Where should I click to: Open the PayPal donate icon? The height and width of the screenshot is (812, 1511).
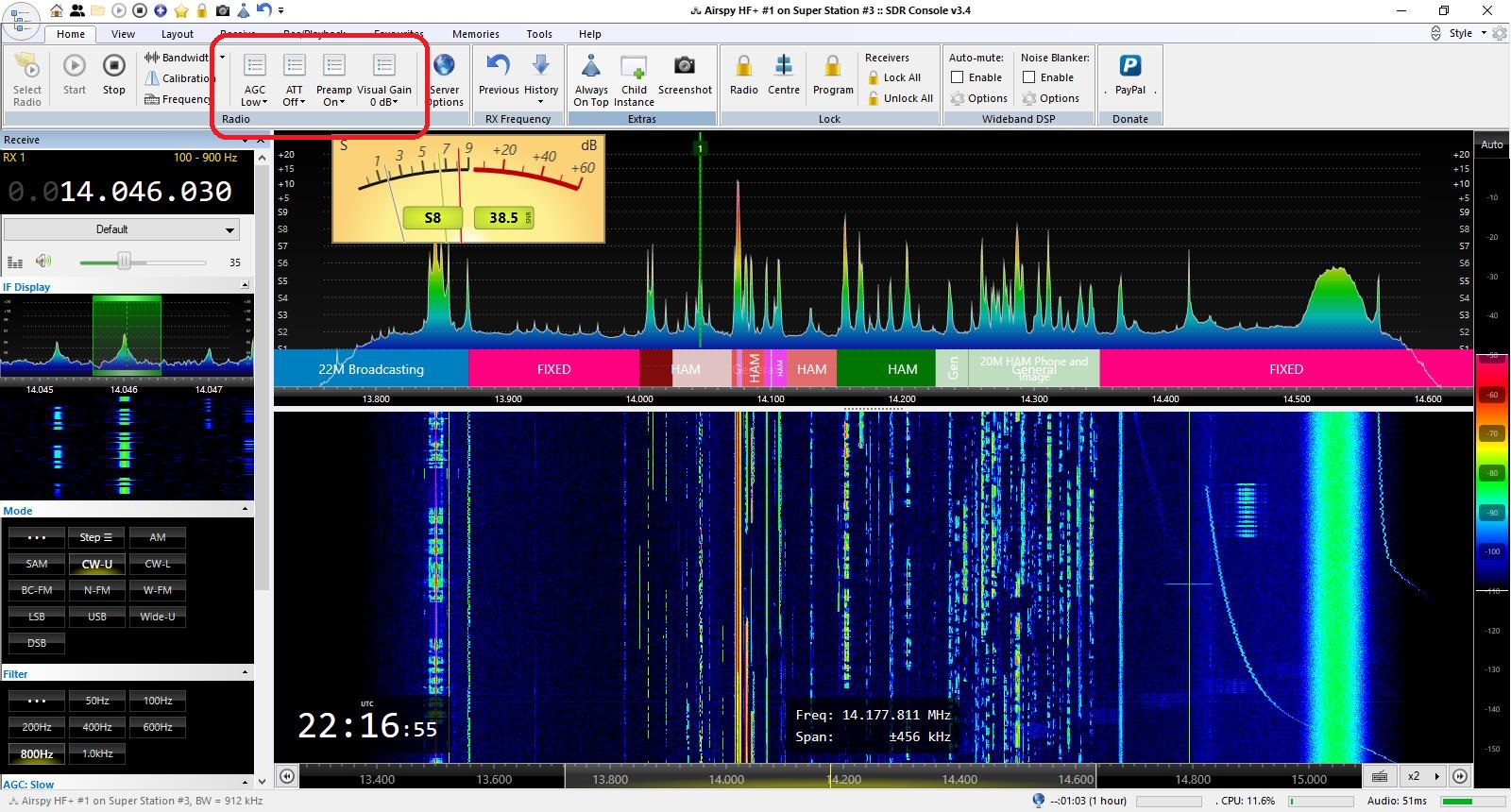click(1129, 66)
